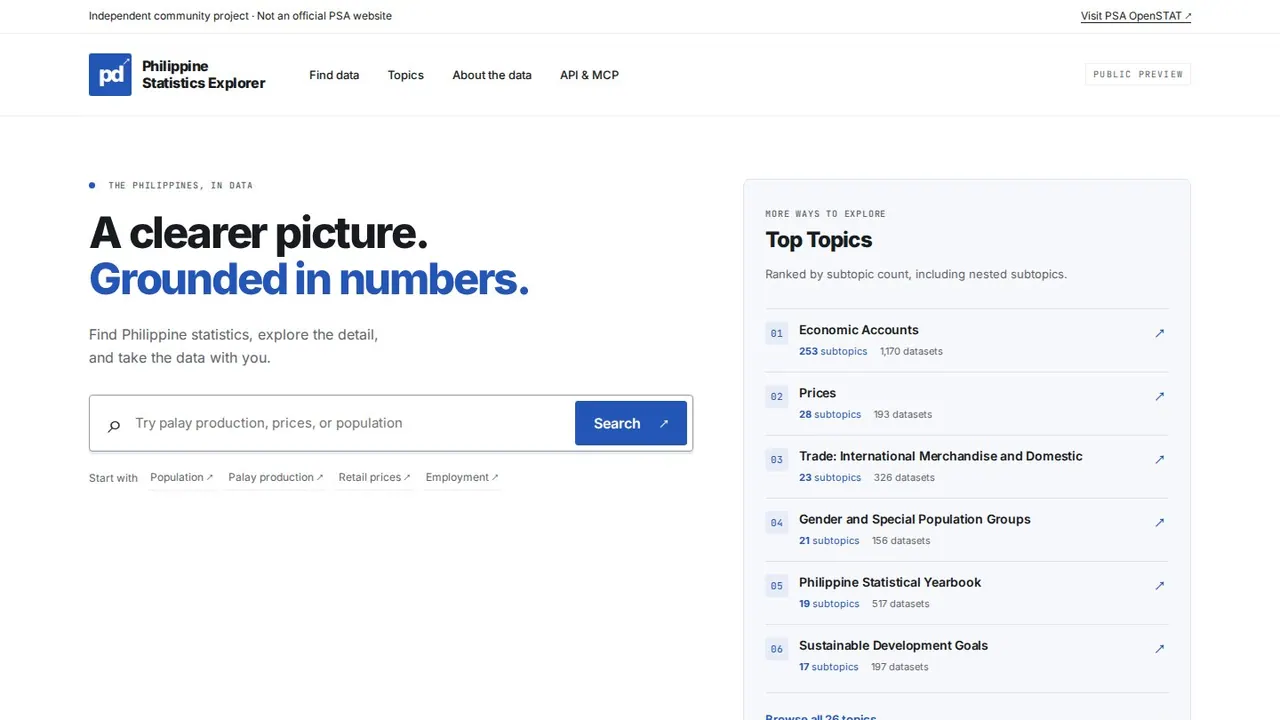Click the Public Preview badge

1138,74
